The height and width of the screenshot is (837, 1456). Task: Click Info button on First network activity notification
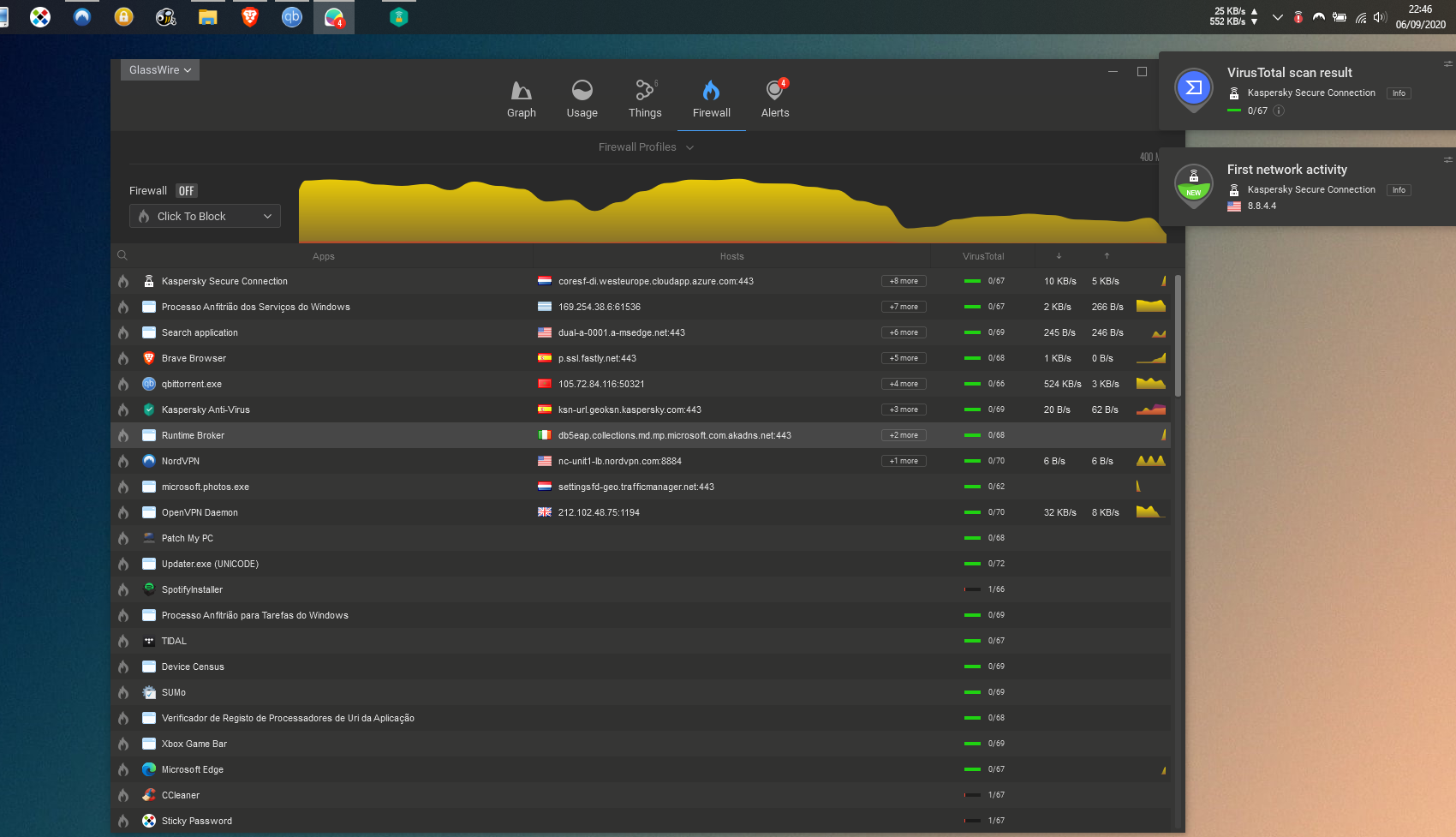click(1399, 190)
